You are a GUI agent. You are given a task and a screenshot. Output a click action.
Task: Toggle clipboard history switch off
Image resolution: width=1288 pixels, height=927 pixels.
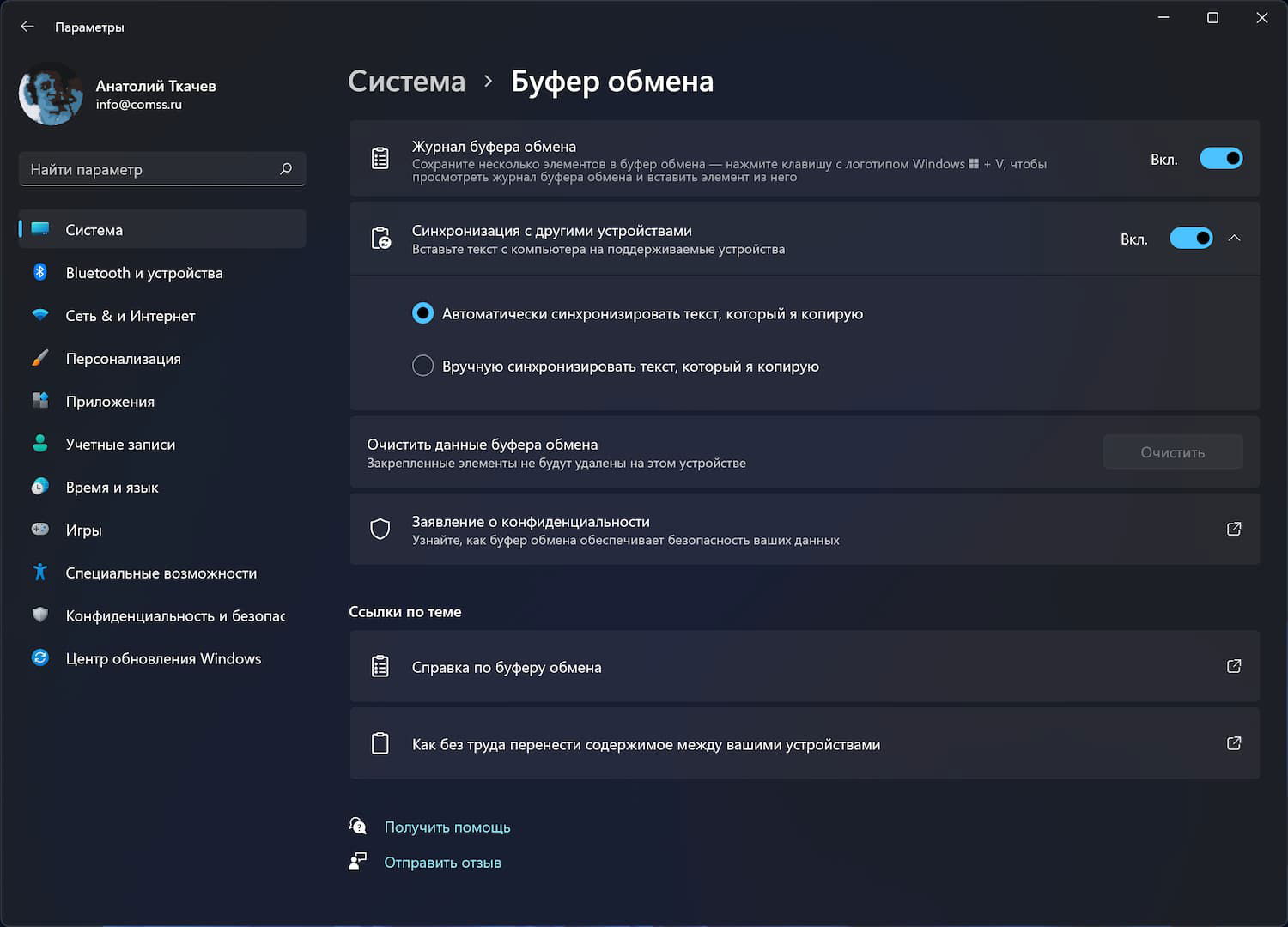tap(1220, 159)
